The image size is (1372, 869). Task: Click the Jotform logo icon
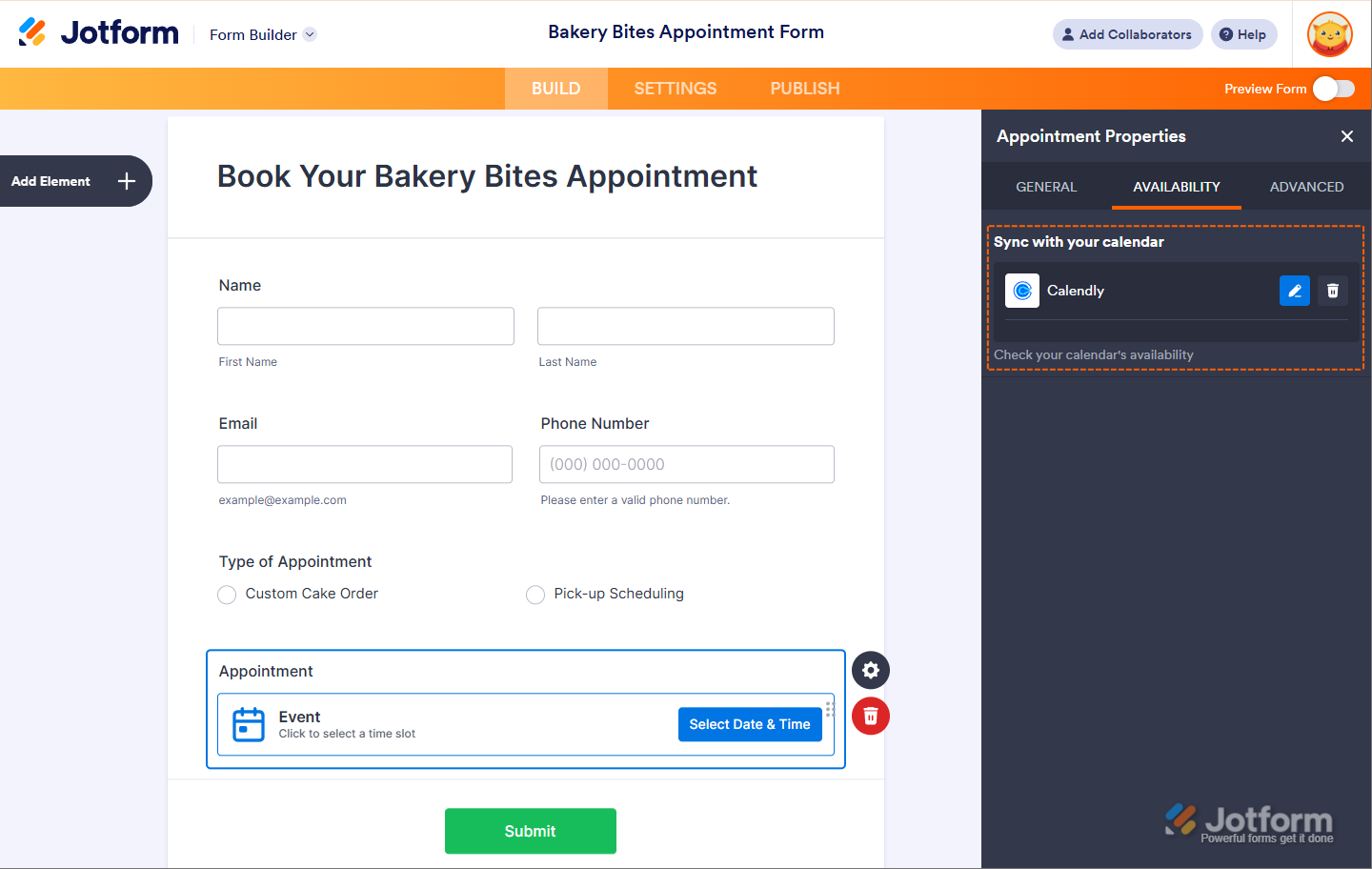tap(32, 32)
